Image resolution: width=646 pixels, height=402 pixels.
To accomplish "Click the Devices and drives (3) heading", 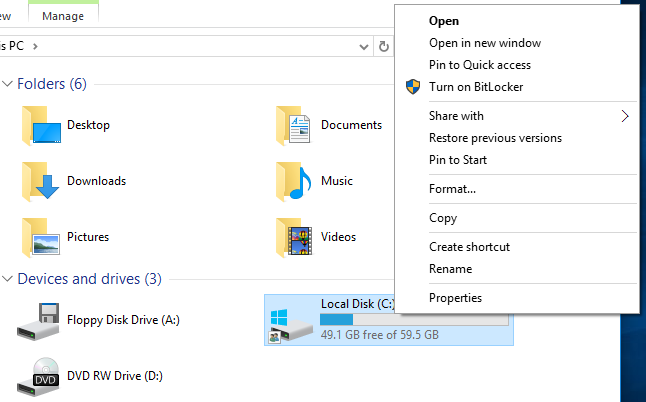I will pos(89,279).
